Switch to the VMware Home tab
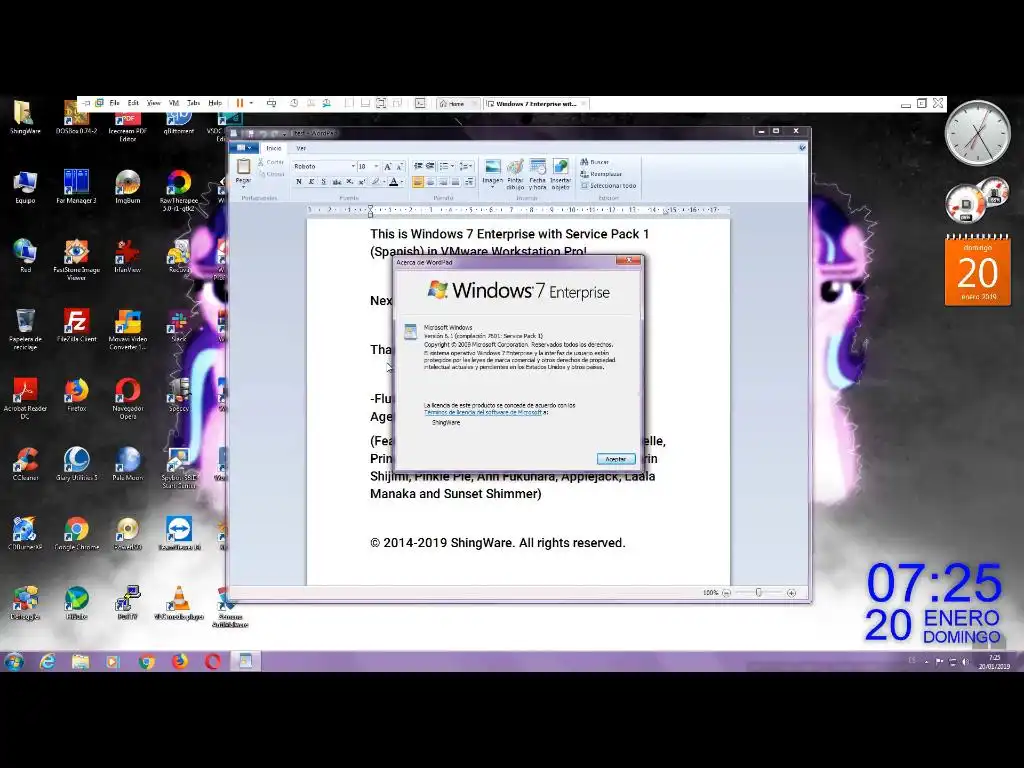The height and width of the screenshot is (768, 1024). point(456,104)
